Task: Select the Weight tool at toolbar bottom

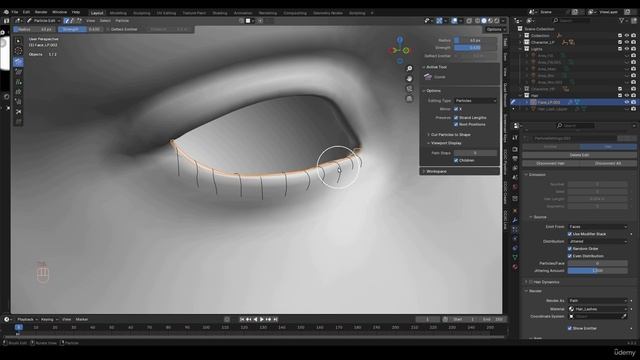Action: click(x=18, y=122)
